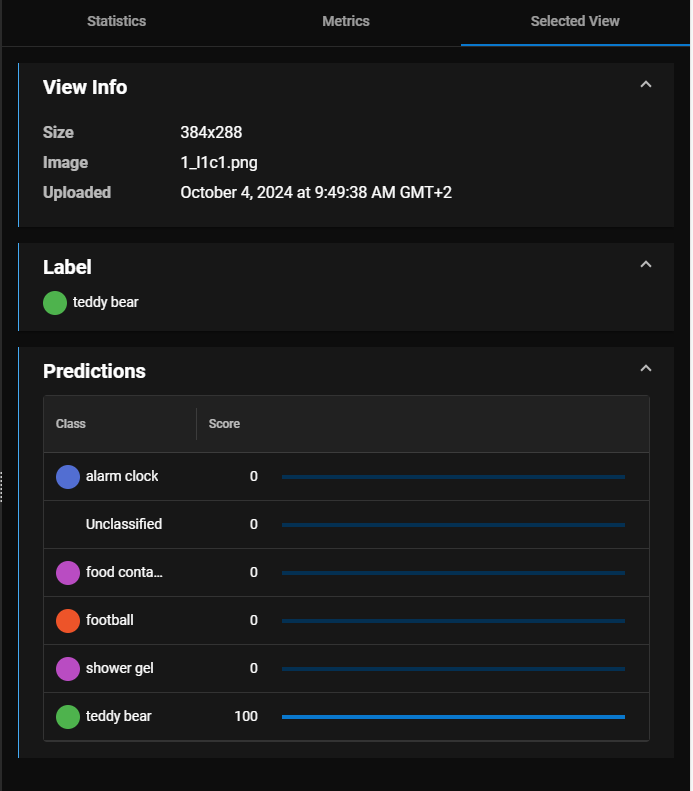Click the image filename 1_l1c1.png
The height and width of the screenshot is (791, 693).
click(x=219, y=163)
